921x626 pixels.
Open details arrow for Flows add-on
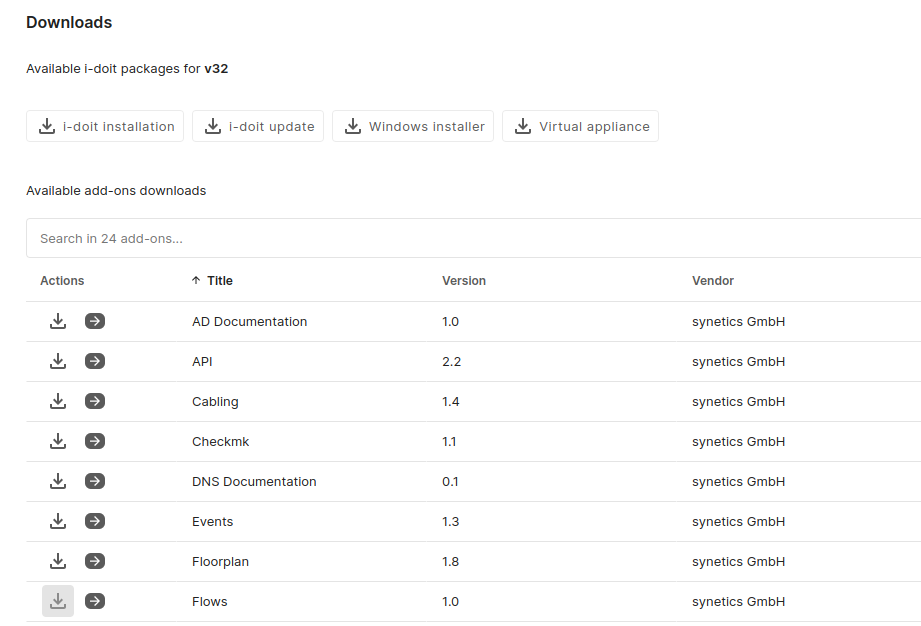95,601
